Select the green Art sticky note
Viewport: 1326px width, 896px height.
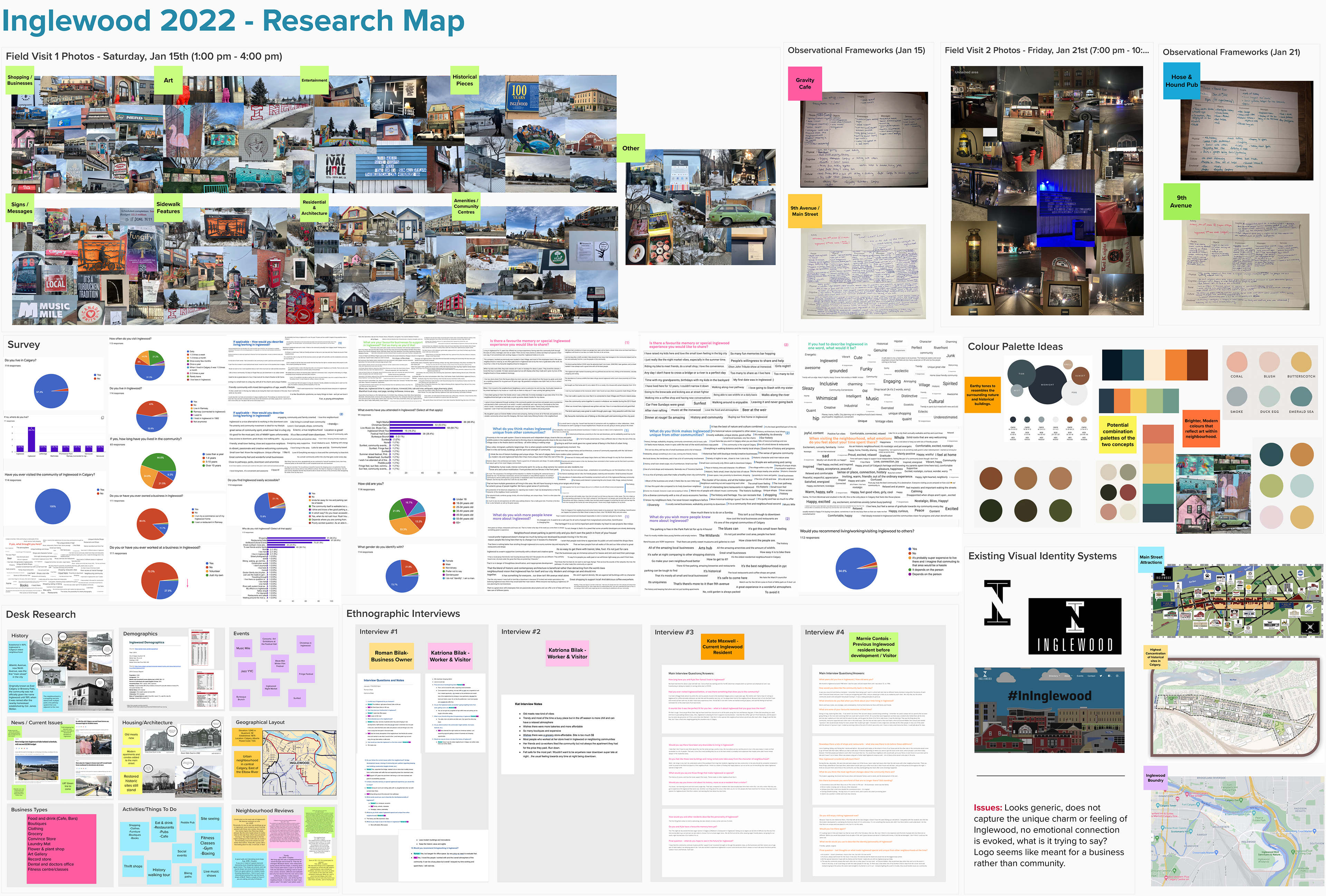(x=168, y=80)
